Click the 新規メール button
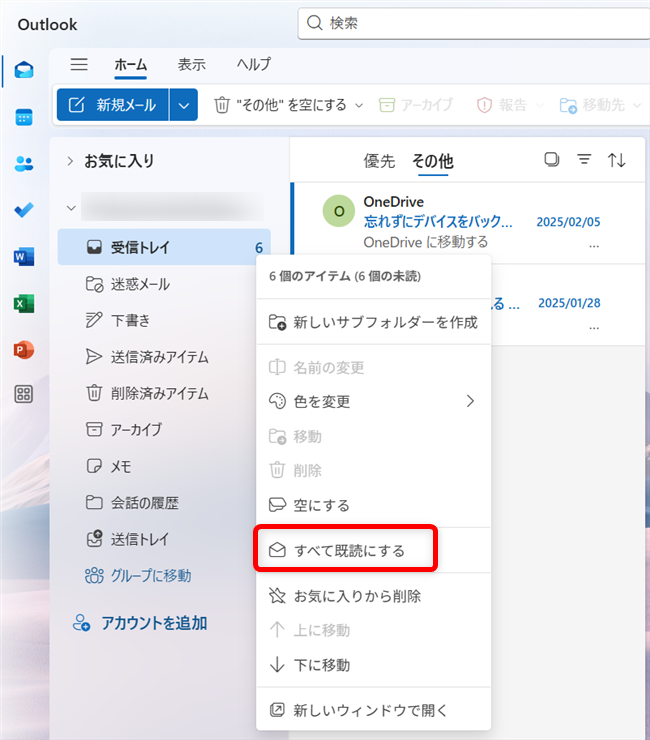 [113, 105]
